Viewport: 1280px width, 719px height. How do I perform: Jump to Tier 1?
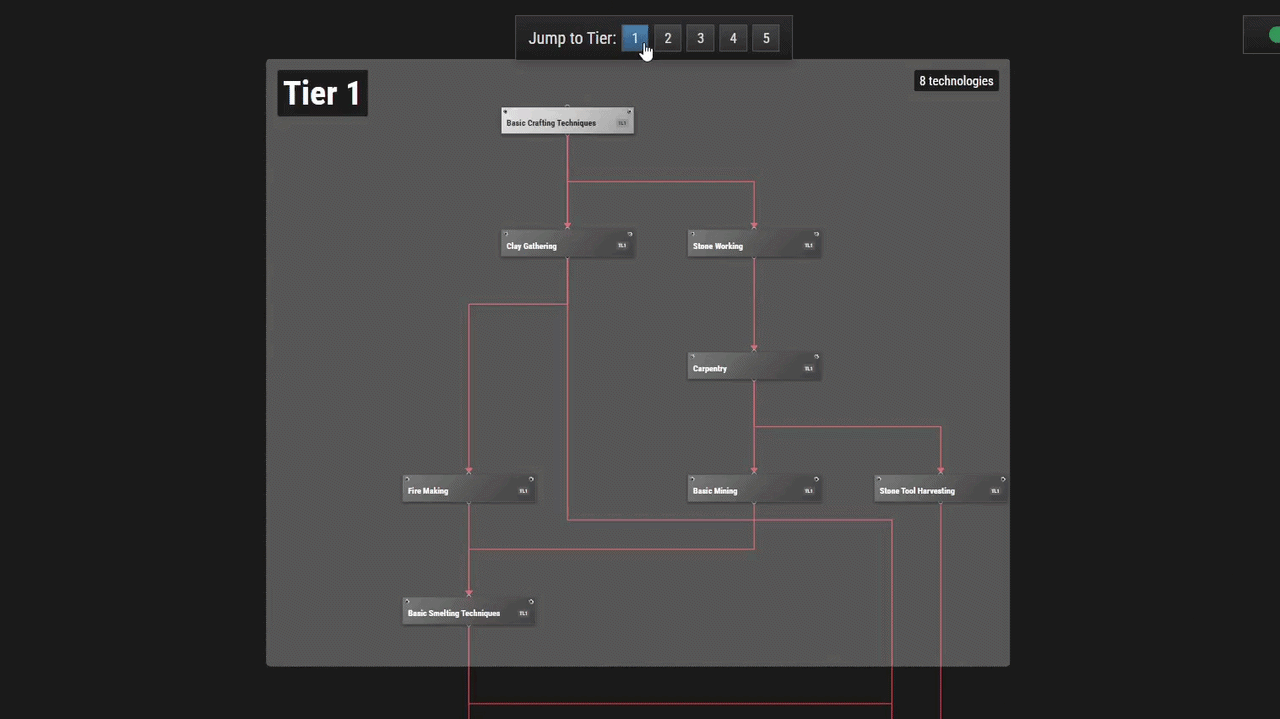(635, 38)
